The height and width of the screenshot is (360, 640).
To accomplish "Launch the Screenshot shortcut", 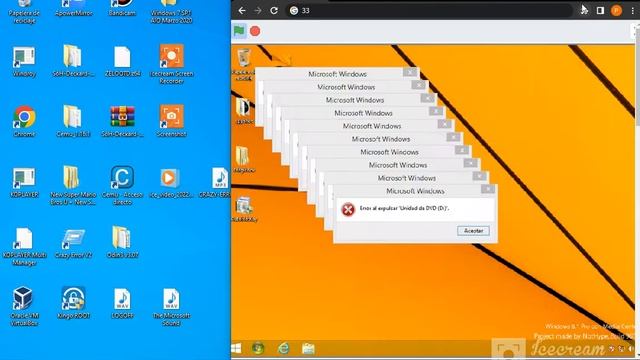I will [171, 121].
